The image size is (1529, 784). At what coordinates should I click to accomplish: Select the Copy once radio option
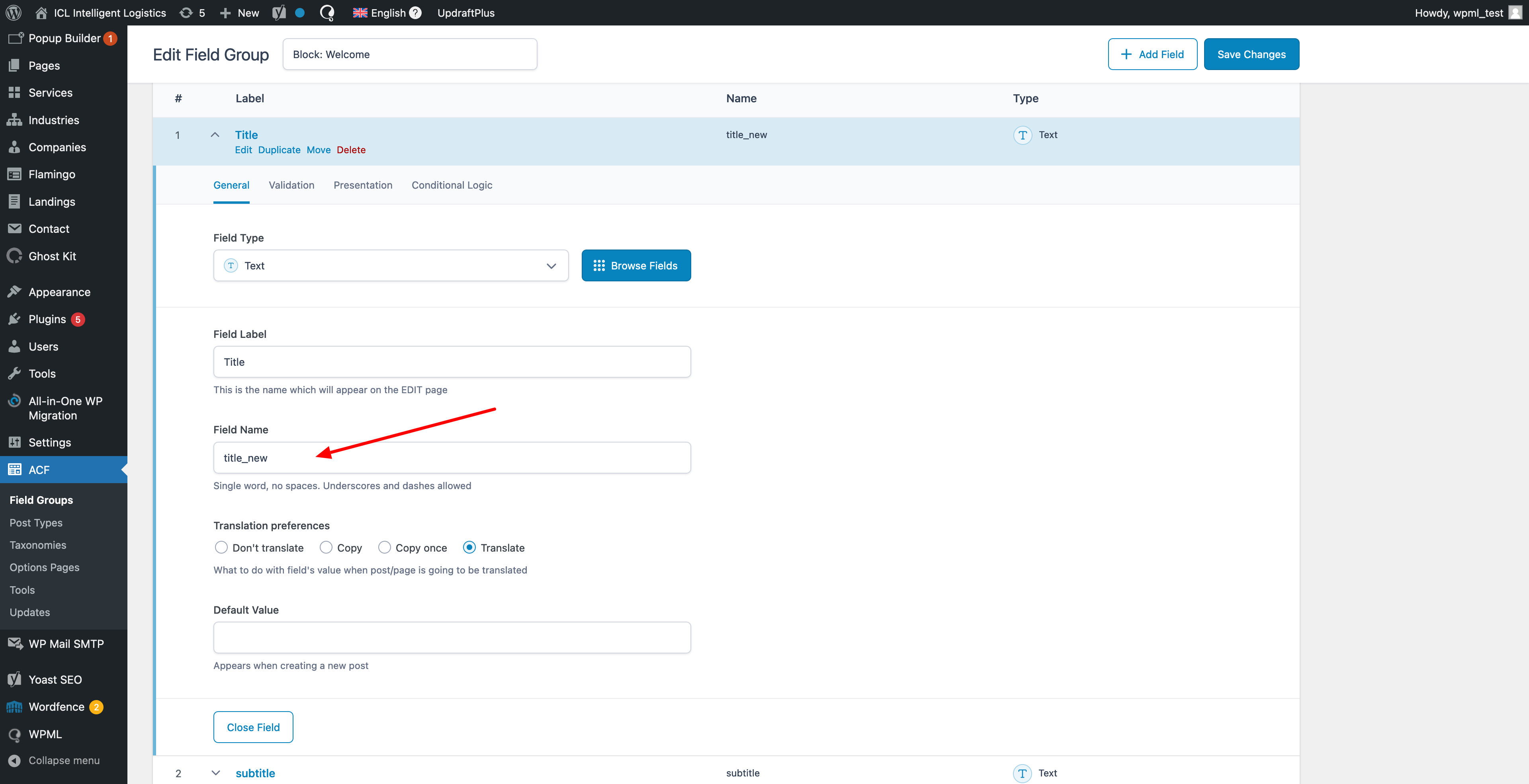pos(385,547)
